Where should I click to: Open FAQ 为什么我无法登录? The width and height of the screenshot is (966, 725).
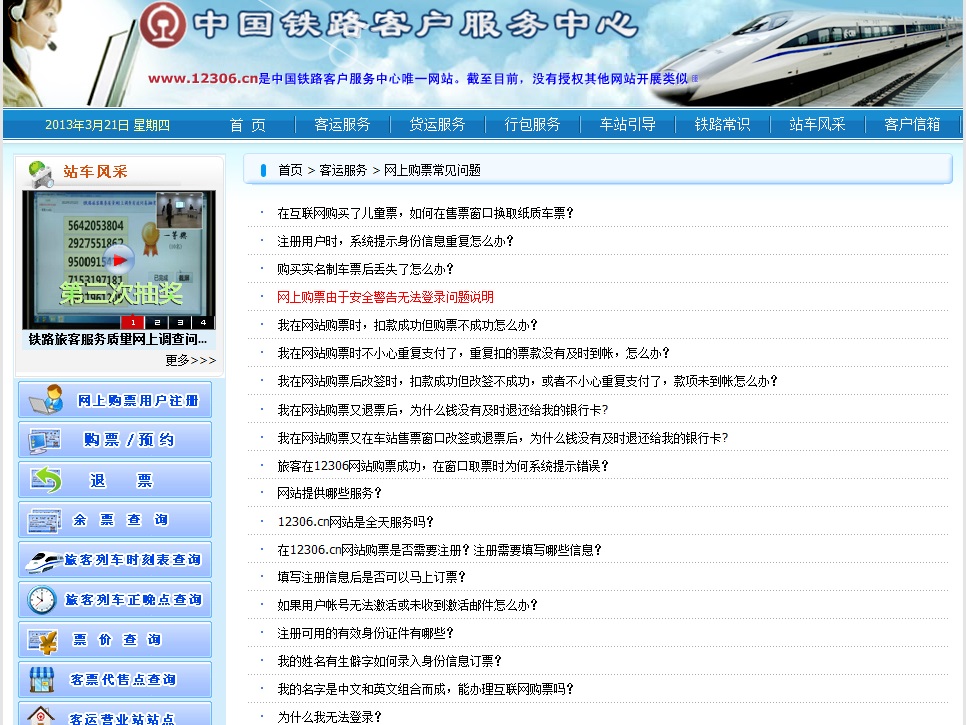329,718
